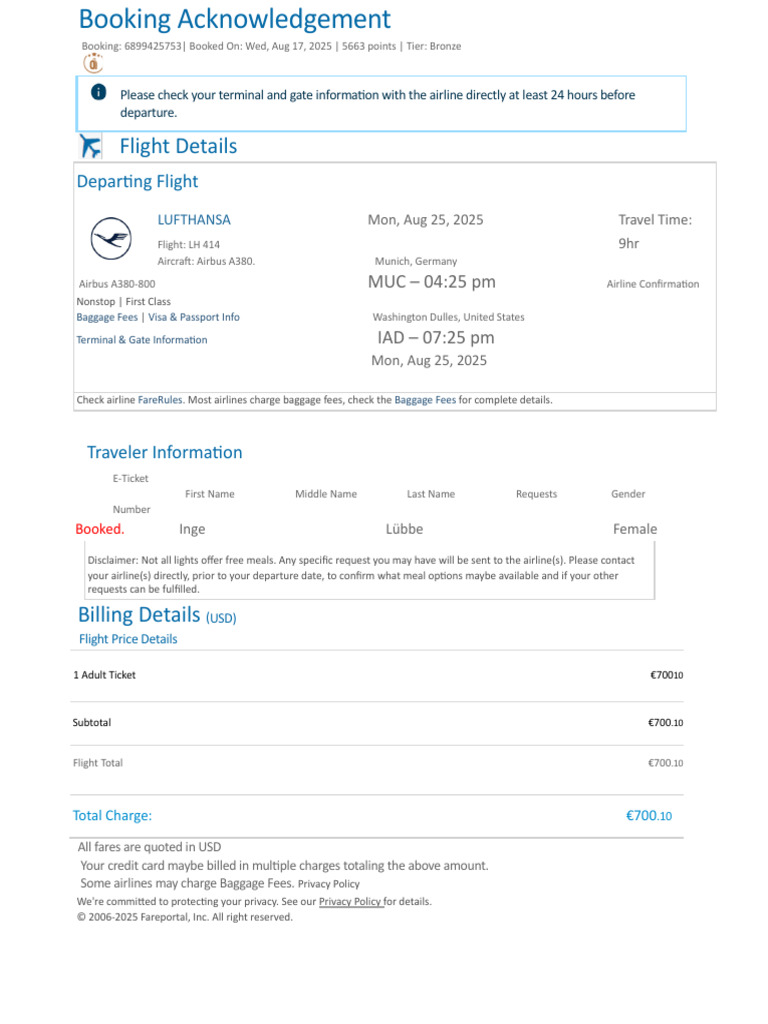
Task: Click the LUFTHANSA airline name
Action: tap(194, 220)
